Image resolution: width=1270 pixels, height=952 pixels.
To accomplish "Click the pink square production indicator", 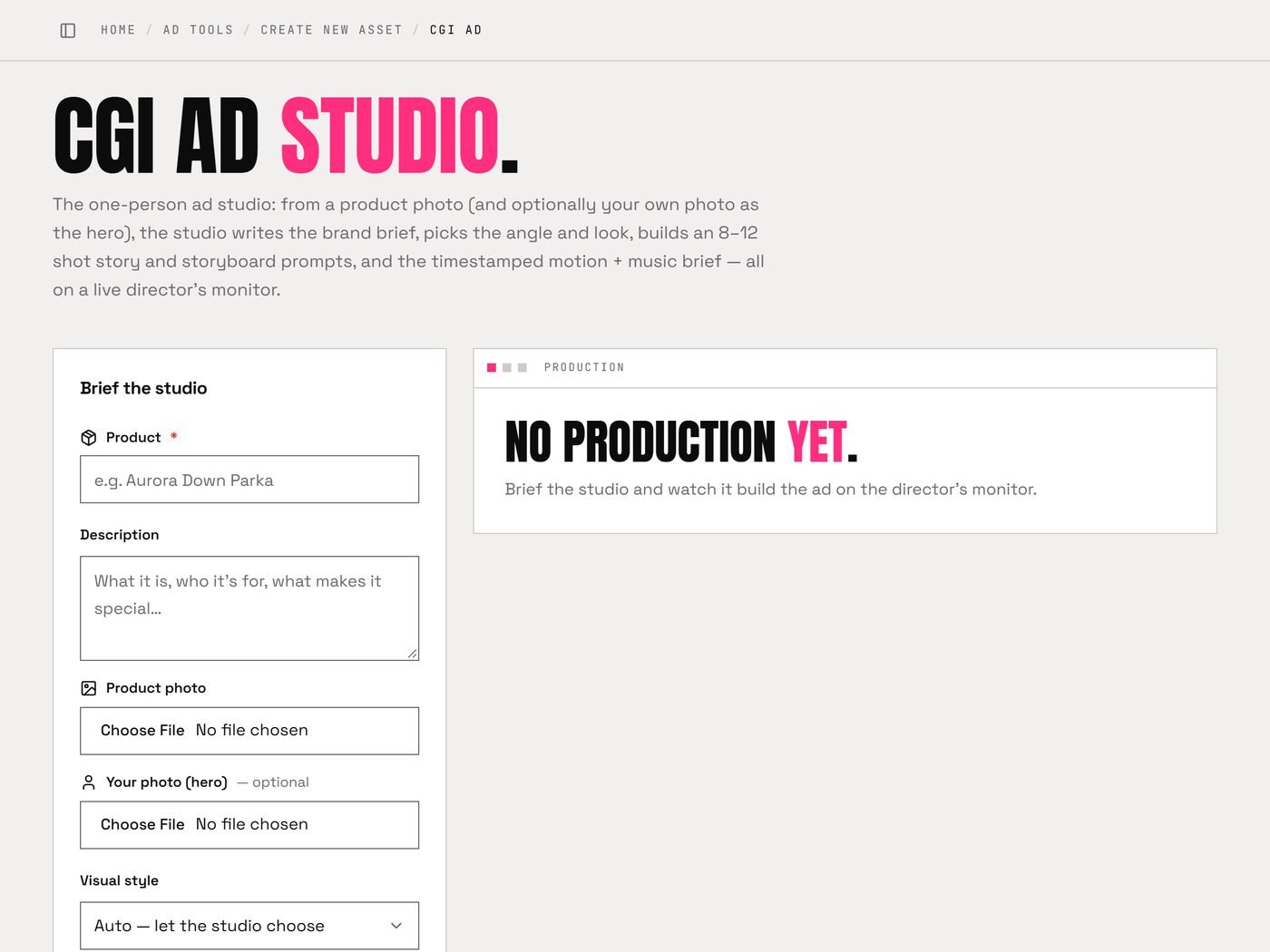I will 492,367.
